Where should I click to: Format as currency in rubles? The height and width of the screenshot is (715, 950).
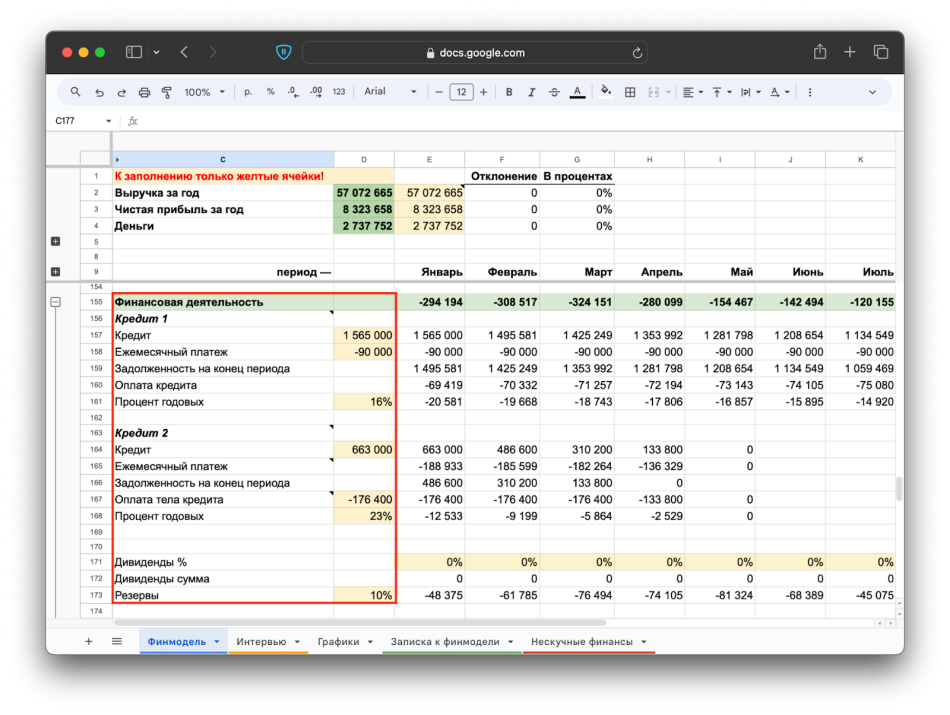[x=248, y=92]
